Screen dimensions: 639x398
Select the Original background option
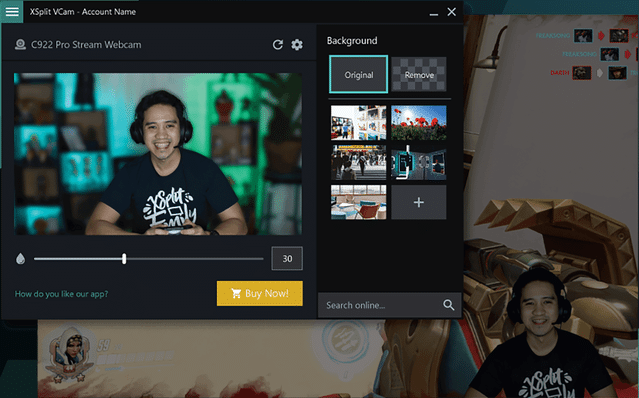click(359, 75)
